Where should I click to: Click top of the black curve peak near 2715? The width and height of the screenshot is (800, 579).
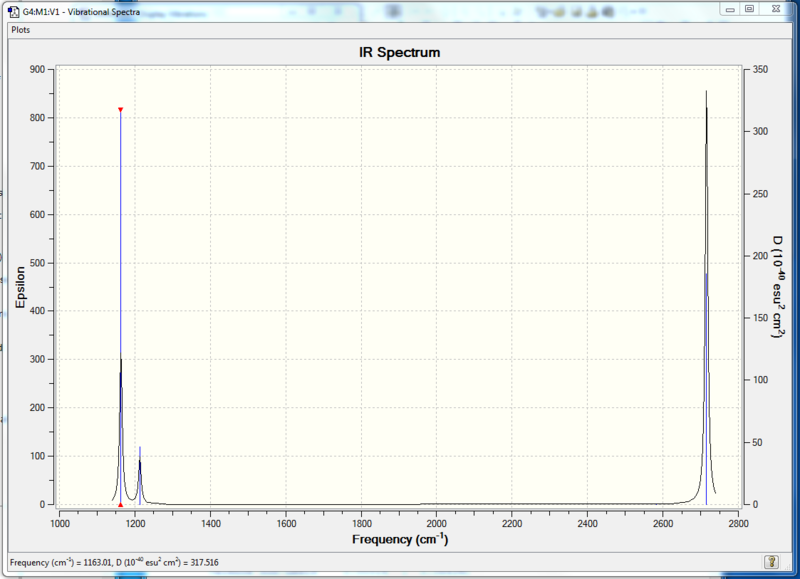click(x=707, y=92)
